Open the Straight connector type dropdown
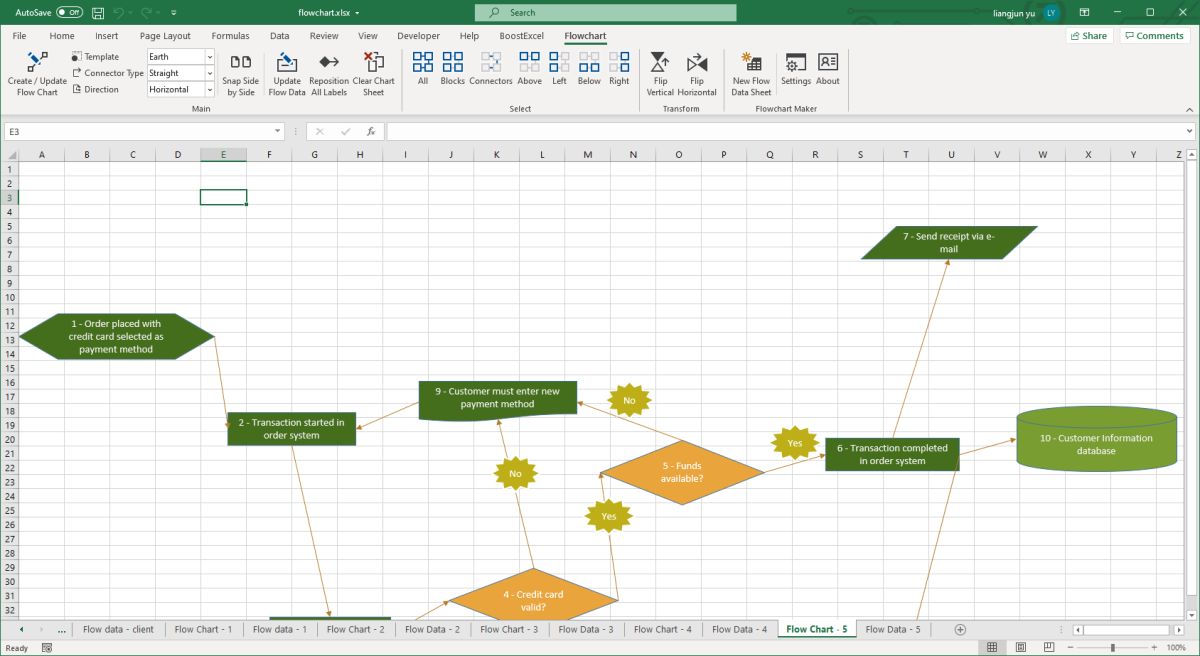The width and height of the screenshot is (1200, 656). click(210, 73)
